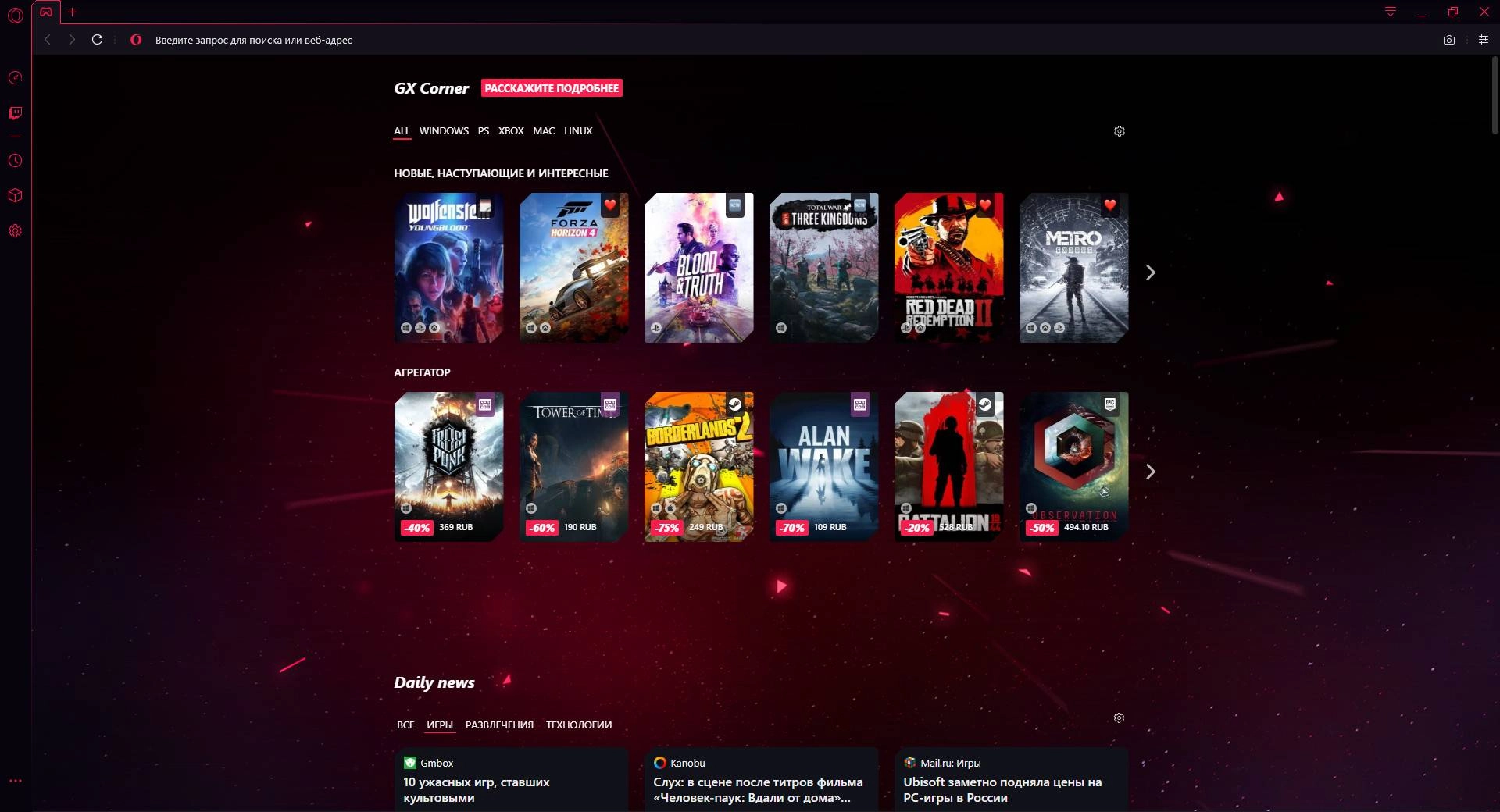
Task: Click Steam store icon on Battalion
Action: [985, 404]
